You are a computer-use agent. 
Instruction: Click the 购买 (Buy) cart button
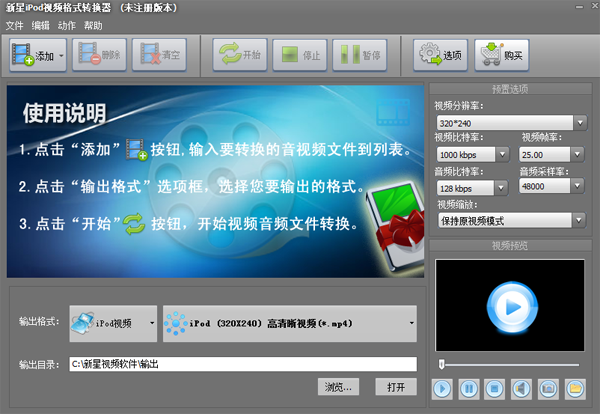tap(502, 55)
